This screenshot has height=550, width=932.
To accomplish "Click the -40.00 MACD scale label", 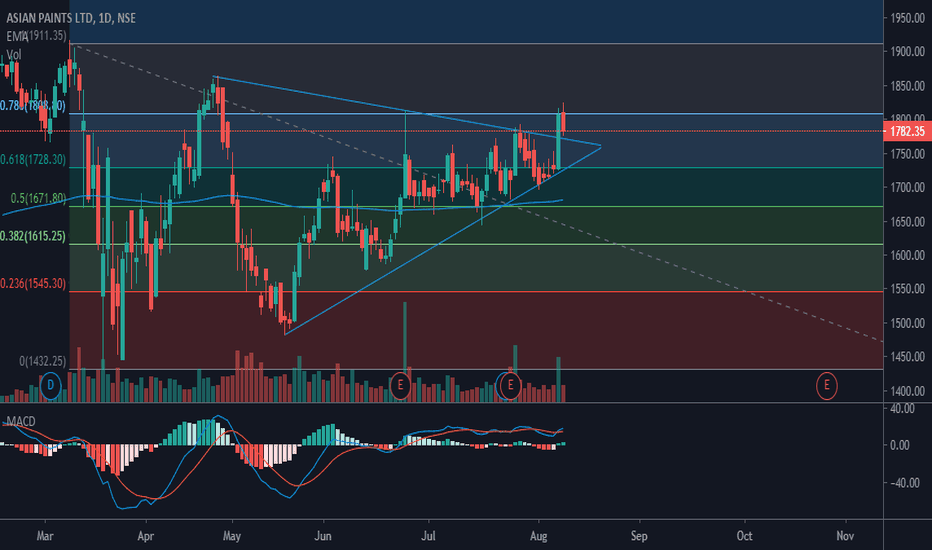I will 906,483.
